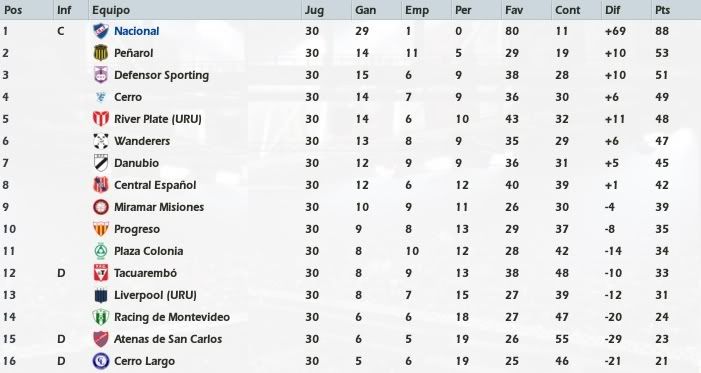Viewport: 701px width, 373px height.
Task: Click the Liverpool (URU) crest icon
Action: 101,295
